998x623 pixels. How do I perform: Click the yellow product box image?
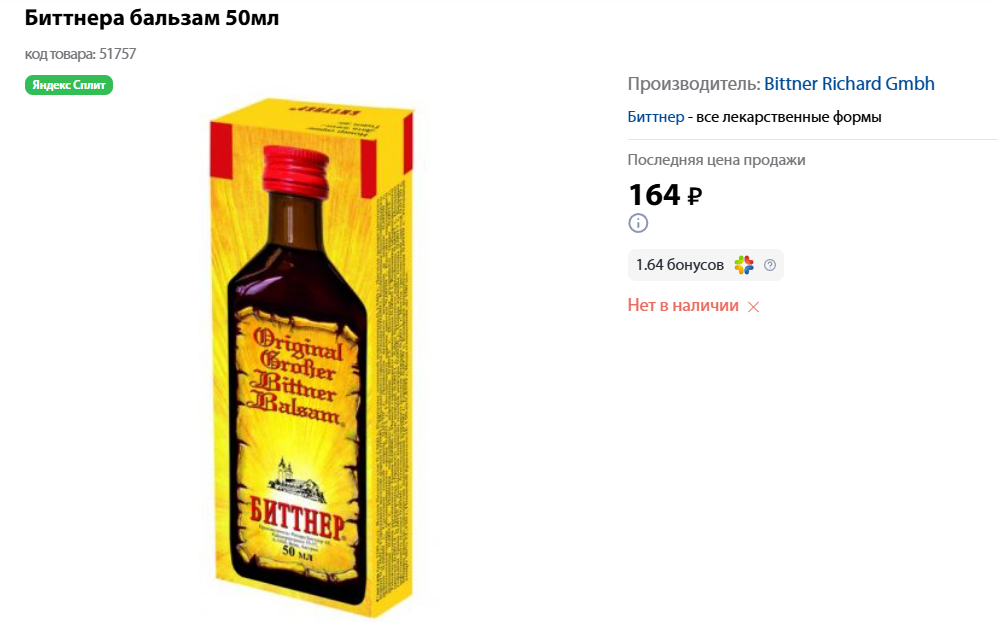(313, 355)
